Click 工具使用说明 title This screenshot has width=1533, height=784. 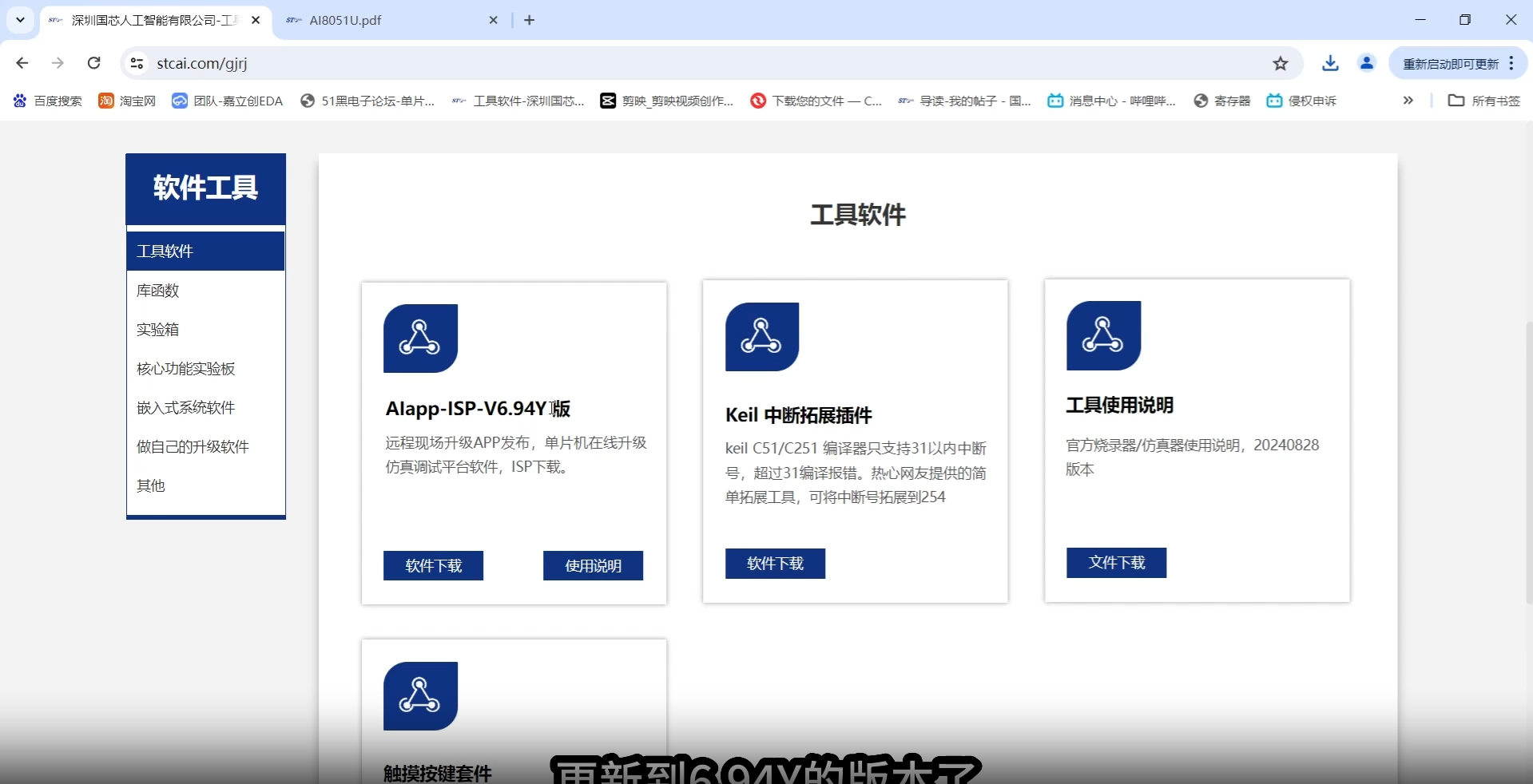pyautogui.click(x=1119, y=405)
